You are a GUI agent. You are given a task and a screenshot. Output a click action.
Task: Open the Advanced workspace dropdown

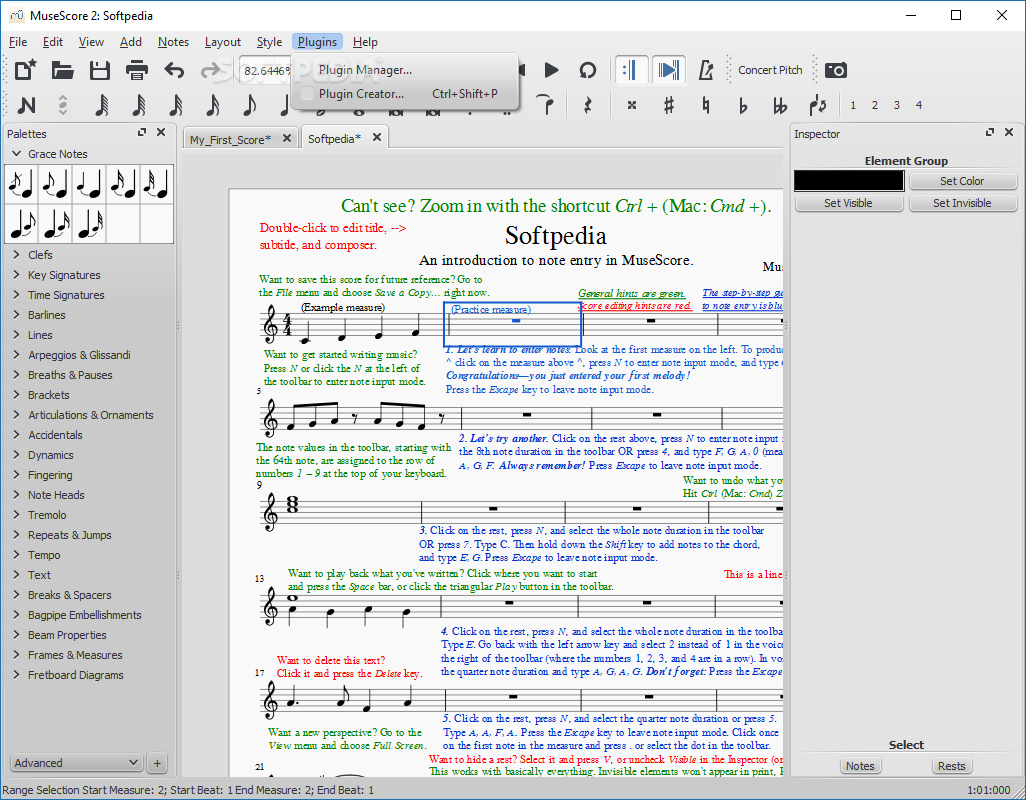tap(76, 763)
